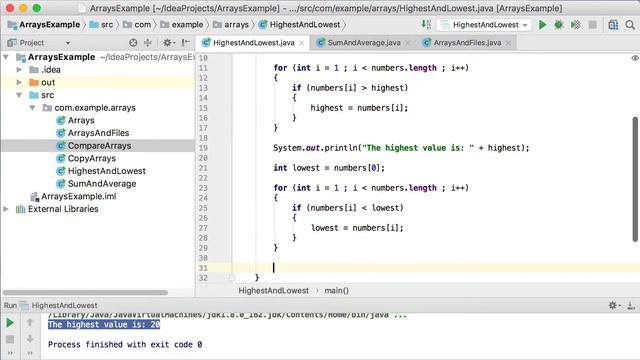
Task: Click output text 'The highest value is: 20'
Action: (104, 324)
